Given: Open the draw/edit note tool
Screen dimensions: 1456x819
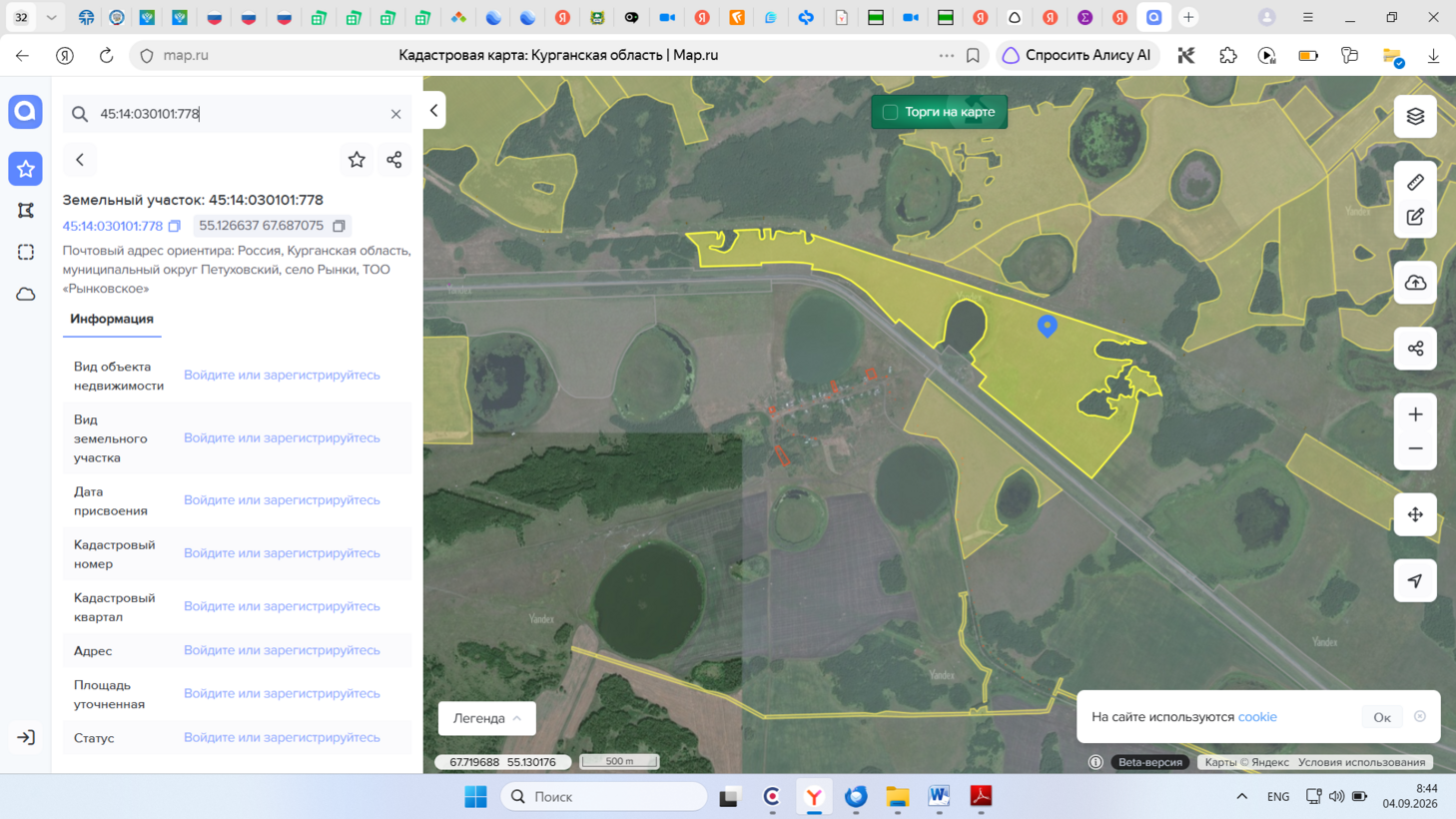Looking at the screenshot, I should [1415, 217].
